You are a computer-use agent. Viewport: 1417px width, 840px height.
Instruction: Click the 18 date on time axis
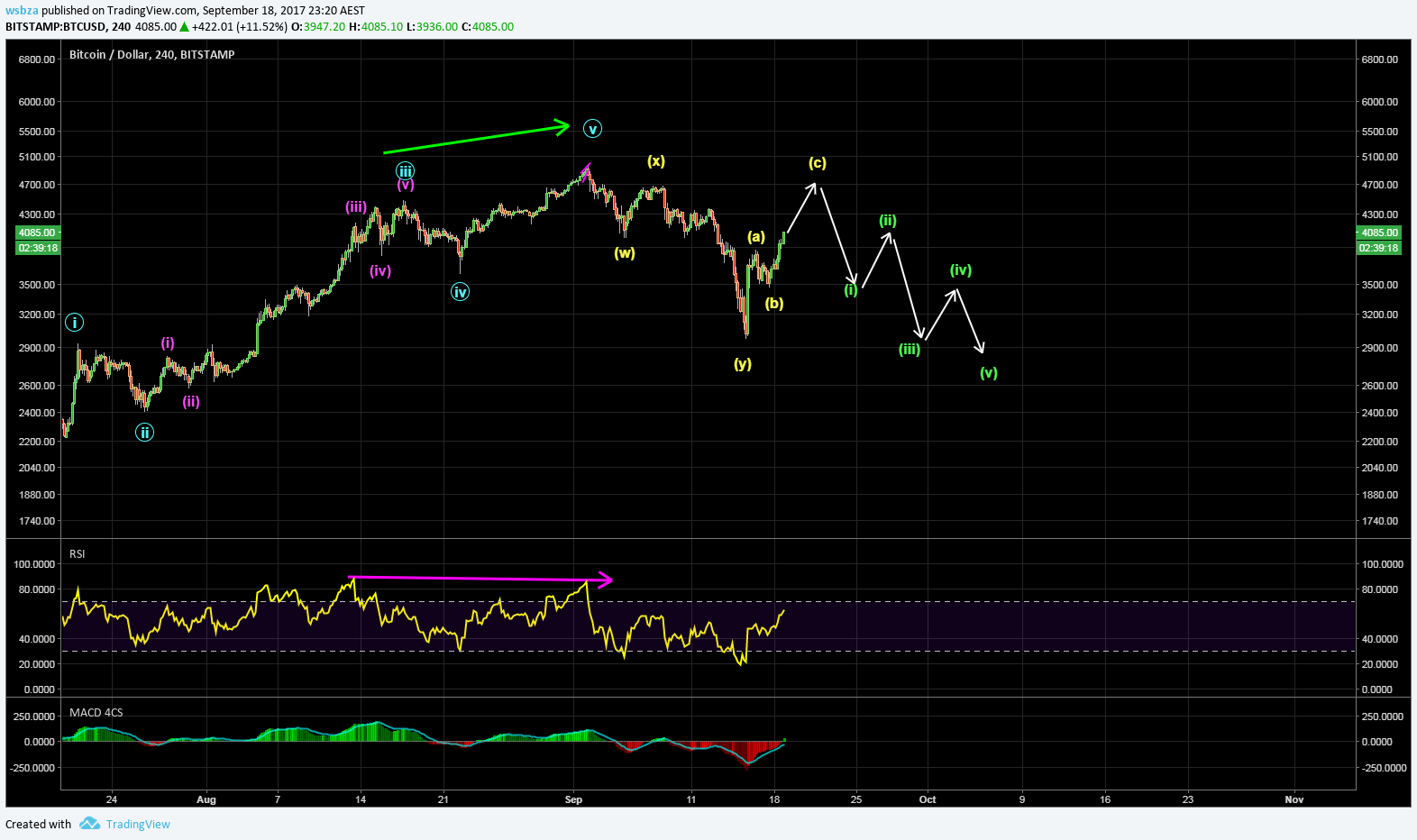point(774,799)
